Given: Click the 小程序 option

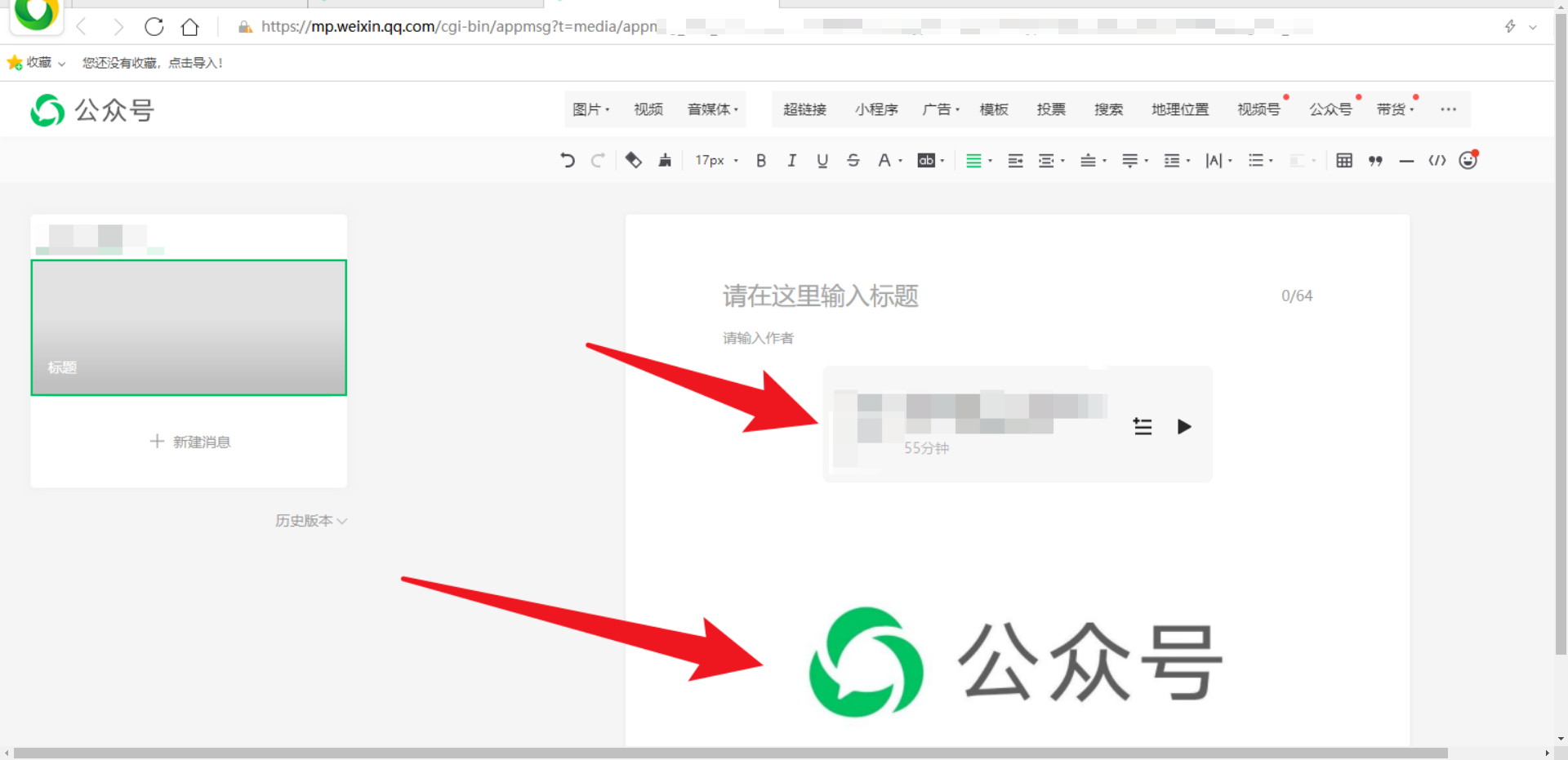Looking at the screenshot, I should coord(876,109).
